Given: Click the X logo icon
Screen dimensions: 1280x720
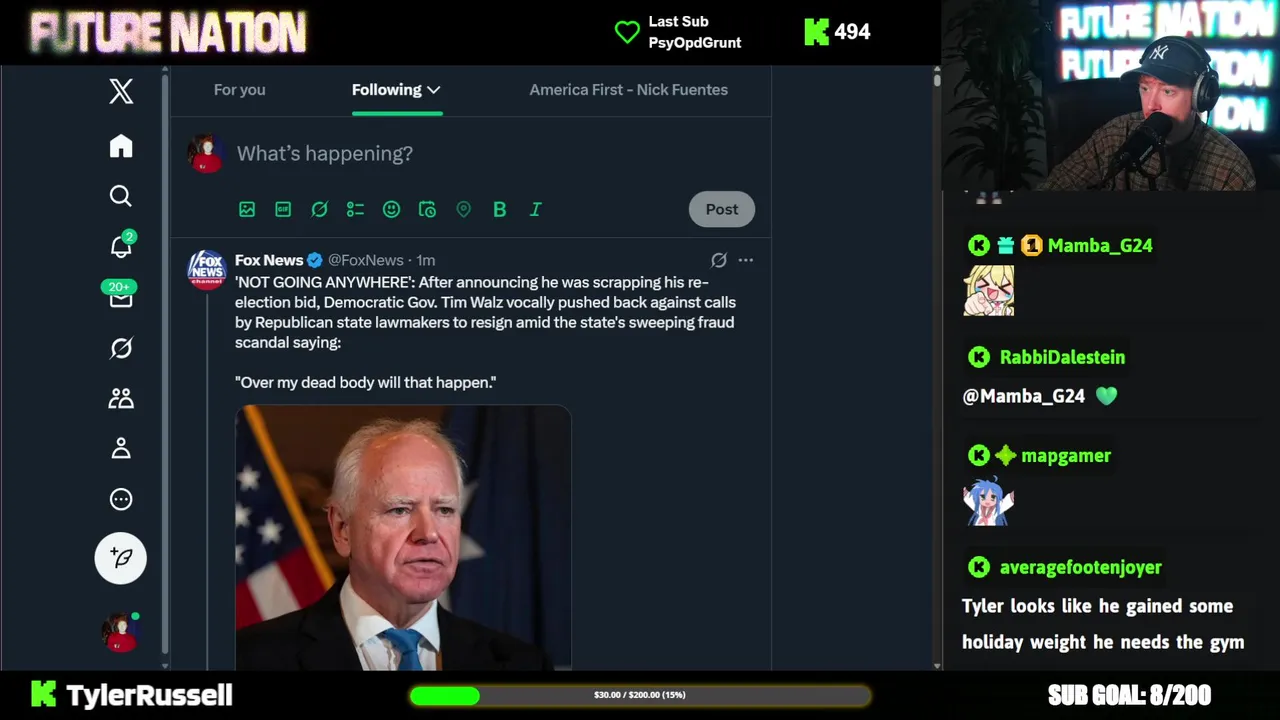Looking at the screenshot, I should point(121,91).
